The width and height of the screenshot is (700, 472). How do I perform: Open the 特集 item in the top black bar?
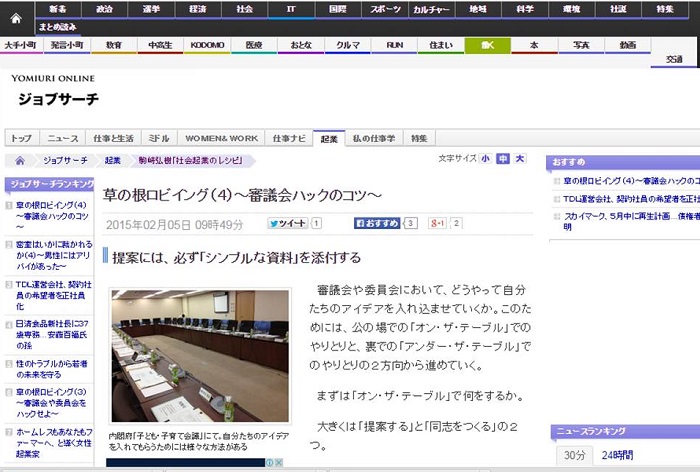click(x=665, y=9)
